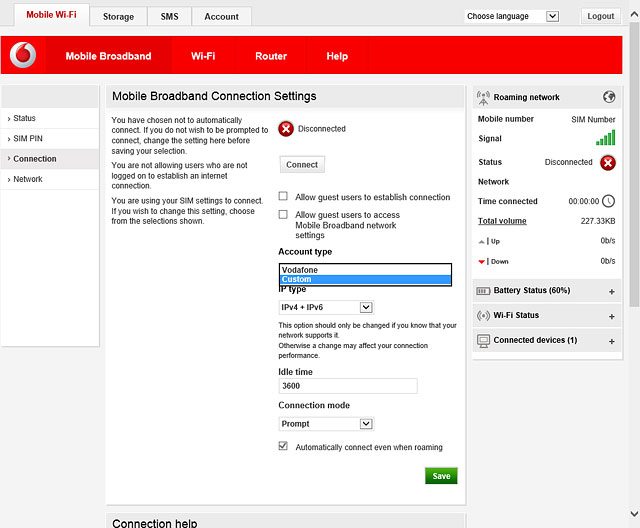Screen dimensions: 640x528
Task: Click the Connect button
Action: pyautogui.click(x=302, y=164)
